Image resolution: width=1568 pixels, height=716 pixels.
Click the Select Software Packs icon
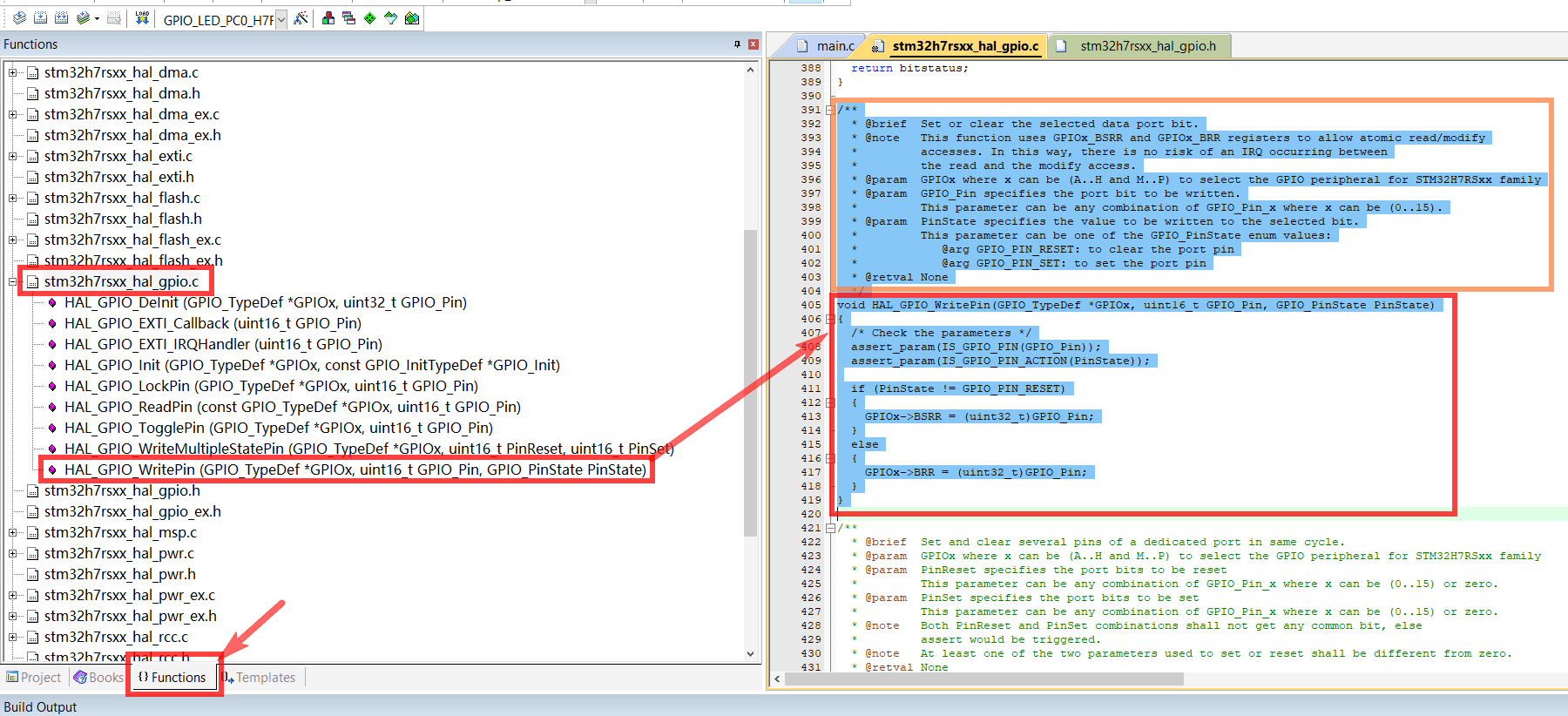click(391, 18)
